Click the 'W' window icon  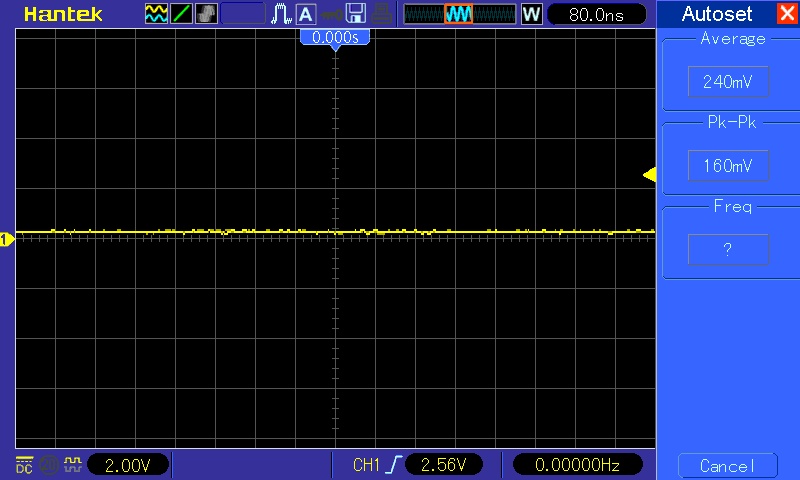[x=531, y=14]
